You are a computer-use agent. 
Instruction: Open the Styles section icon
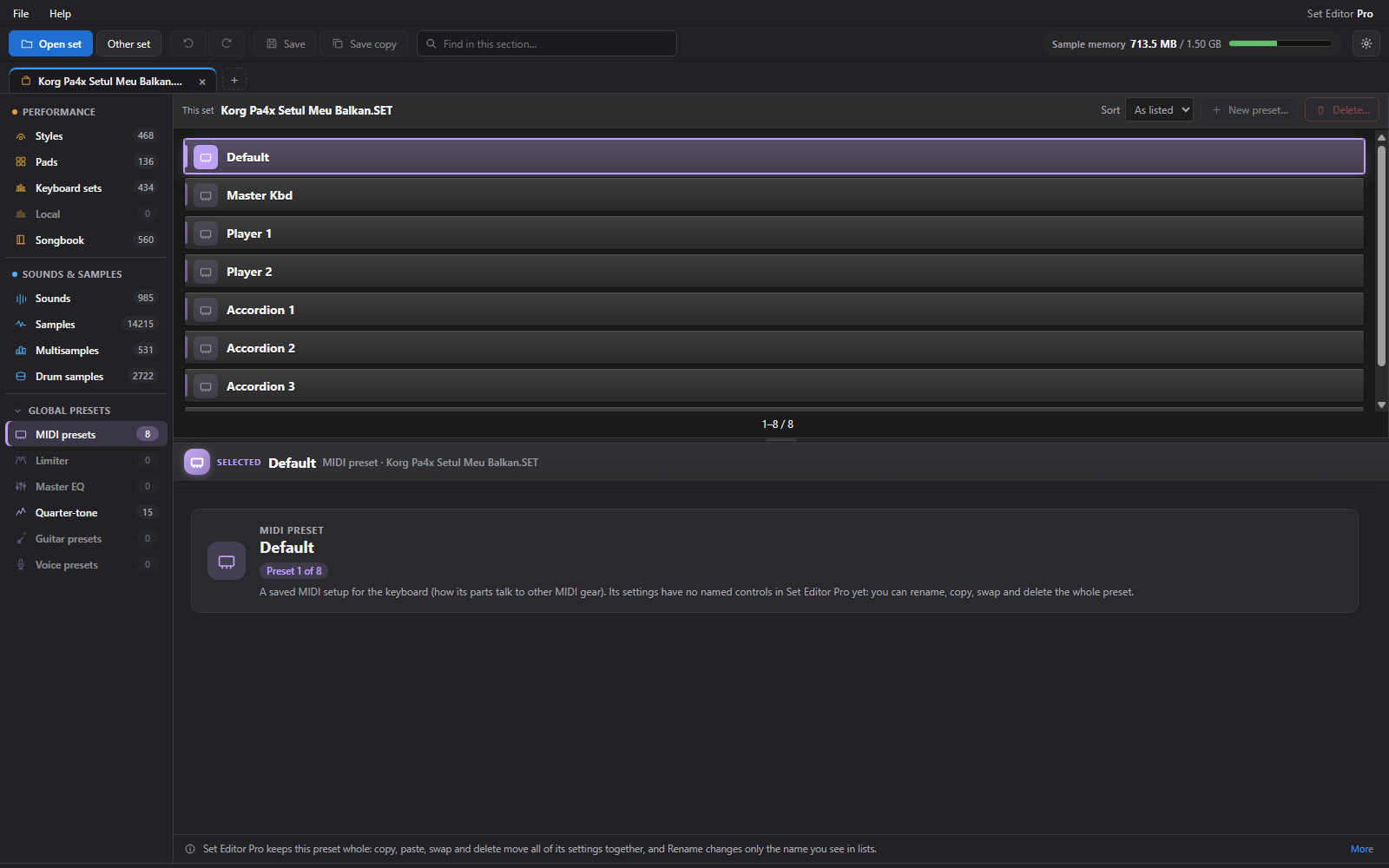click(x=21, y=136)
